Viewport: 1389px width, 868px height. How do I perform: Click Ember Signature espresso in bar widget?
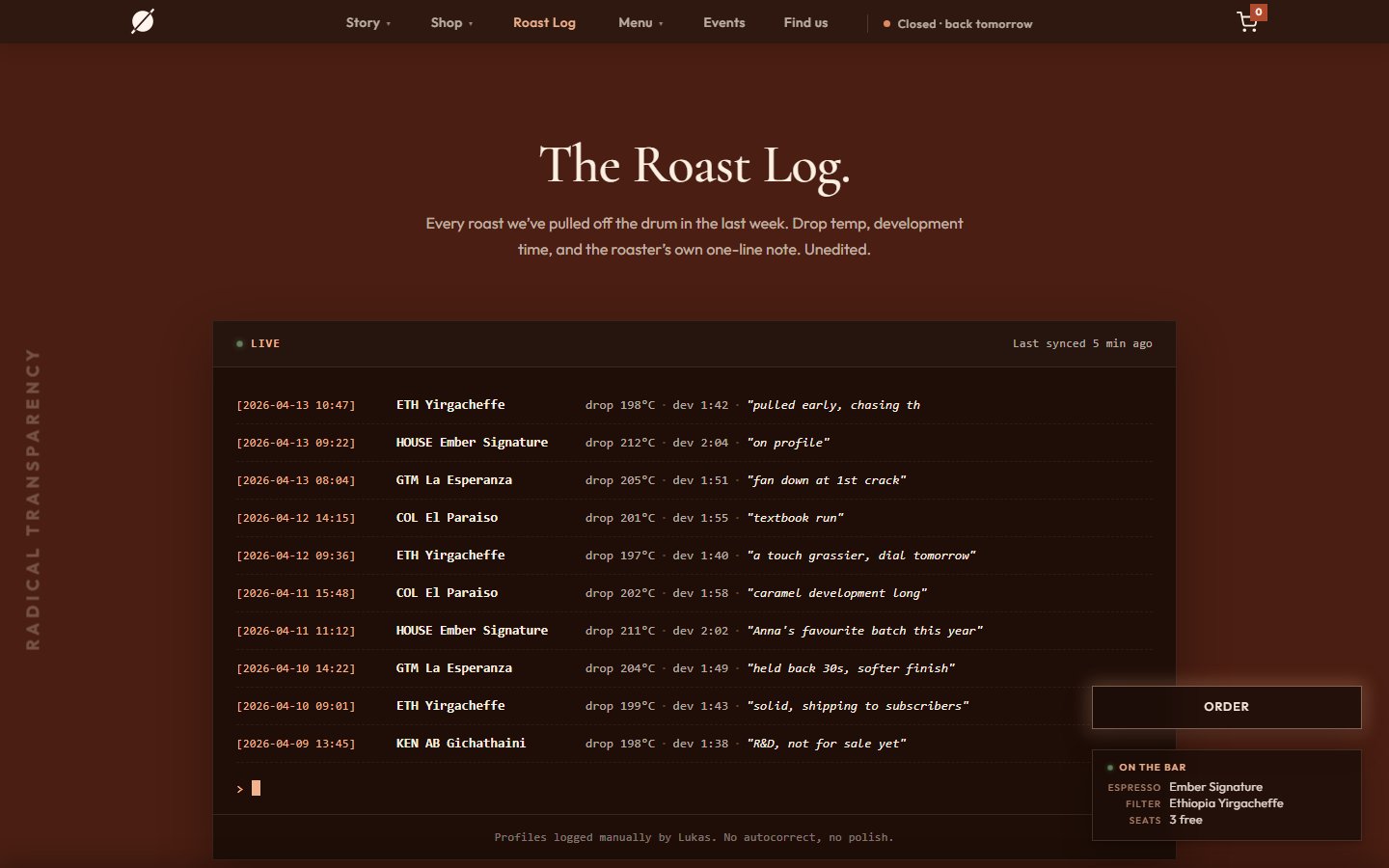(1215, 787)
